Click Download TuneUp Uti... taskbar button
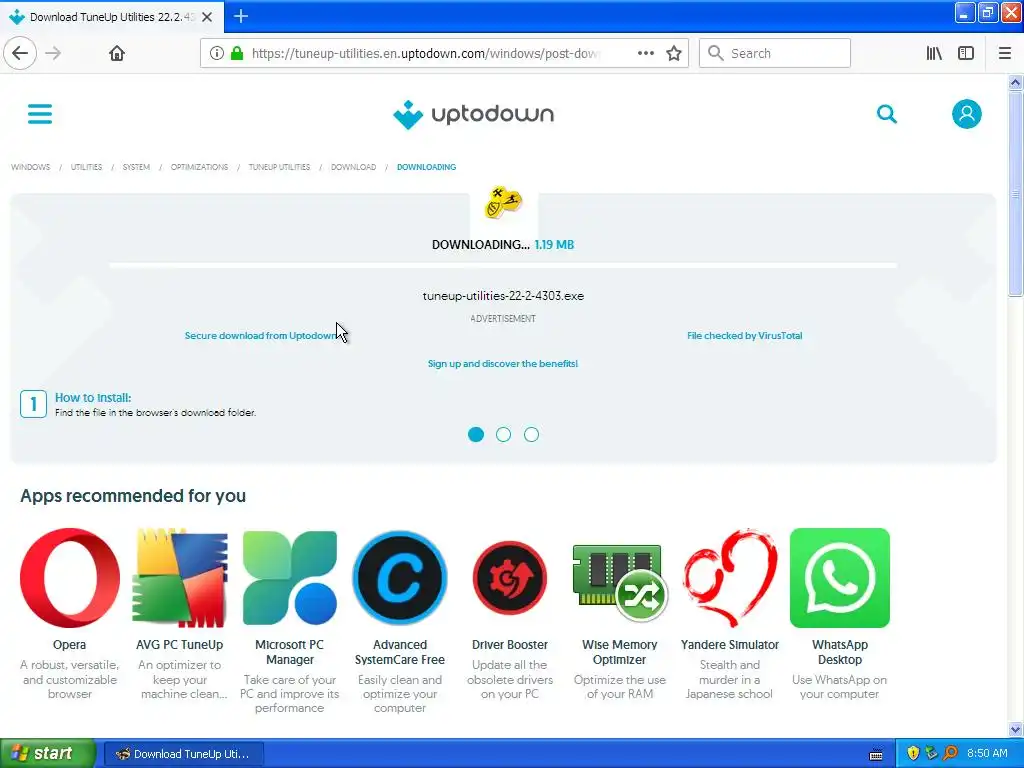 (184, 754)
